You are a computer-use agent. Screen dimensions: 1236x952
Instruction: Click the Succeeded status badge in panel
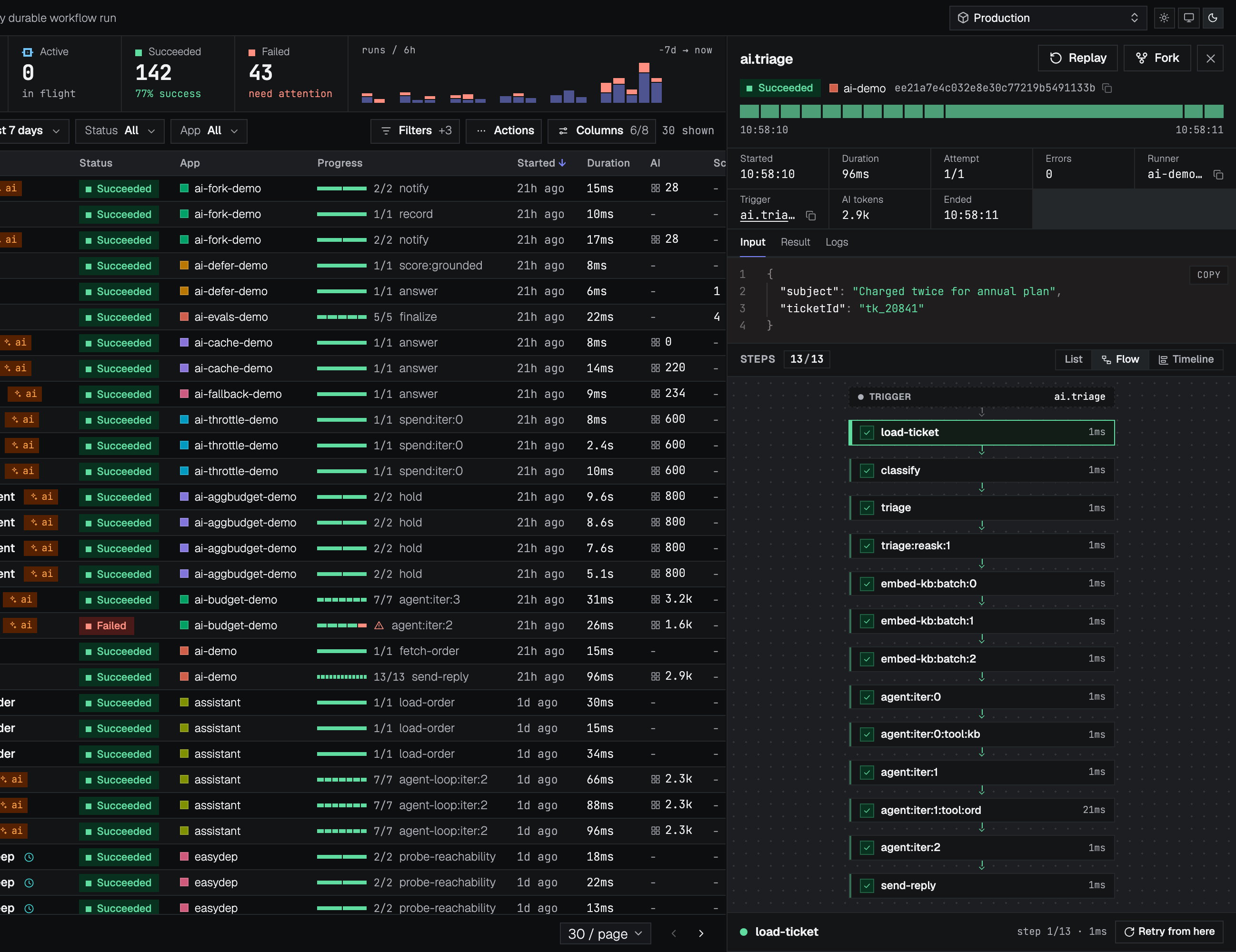pyautogui.click(x=780, y=88)
